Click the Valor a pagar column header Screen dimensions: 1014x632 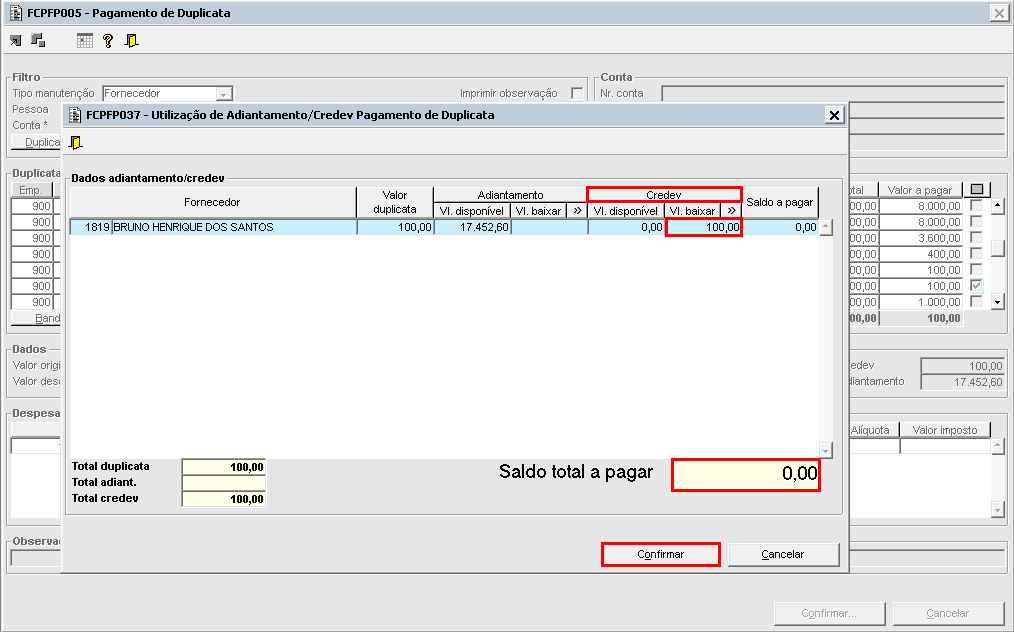point(920,190)
